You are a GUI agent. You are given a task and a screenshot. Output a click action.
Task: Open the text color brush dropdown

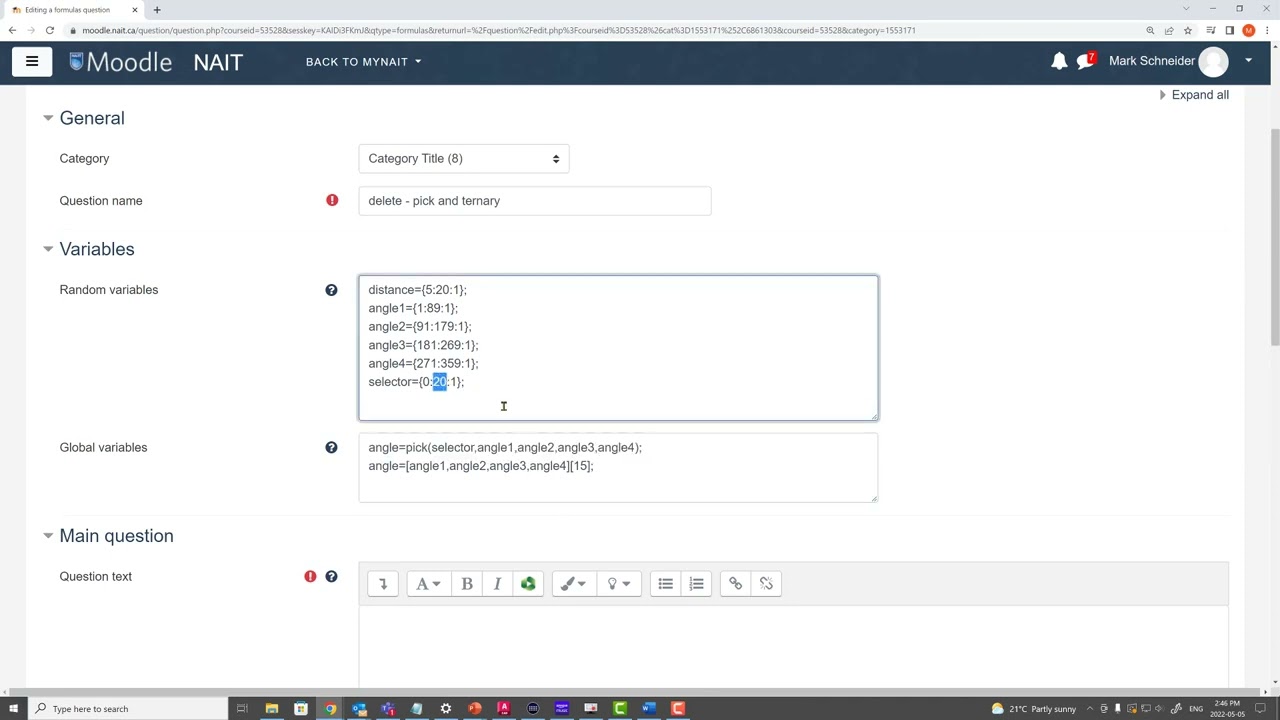click(x=573, y=584)
